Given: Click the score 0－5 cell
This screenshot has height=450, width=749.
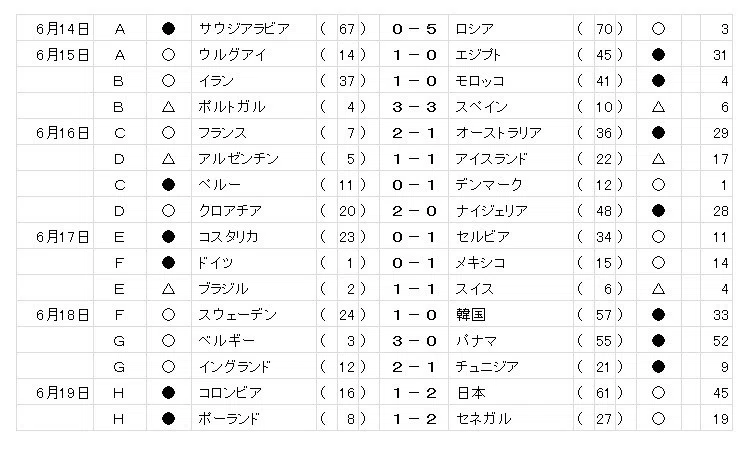Looking at the screenshot, I should pyautogui.click(x=414, y=28).
